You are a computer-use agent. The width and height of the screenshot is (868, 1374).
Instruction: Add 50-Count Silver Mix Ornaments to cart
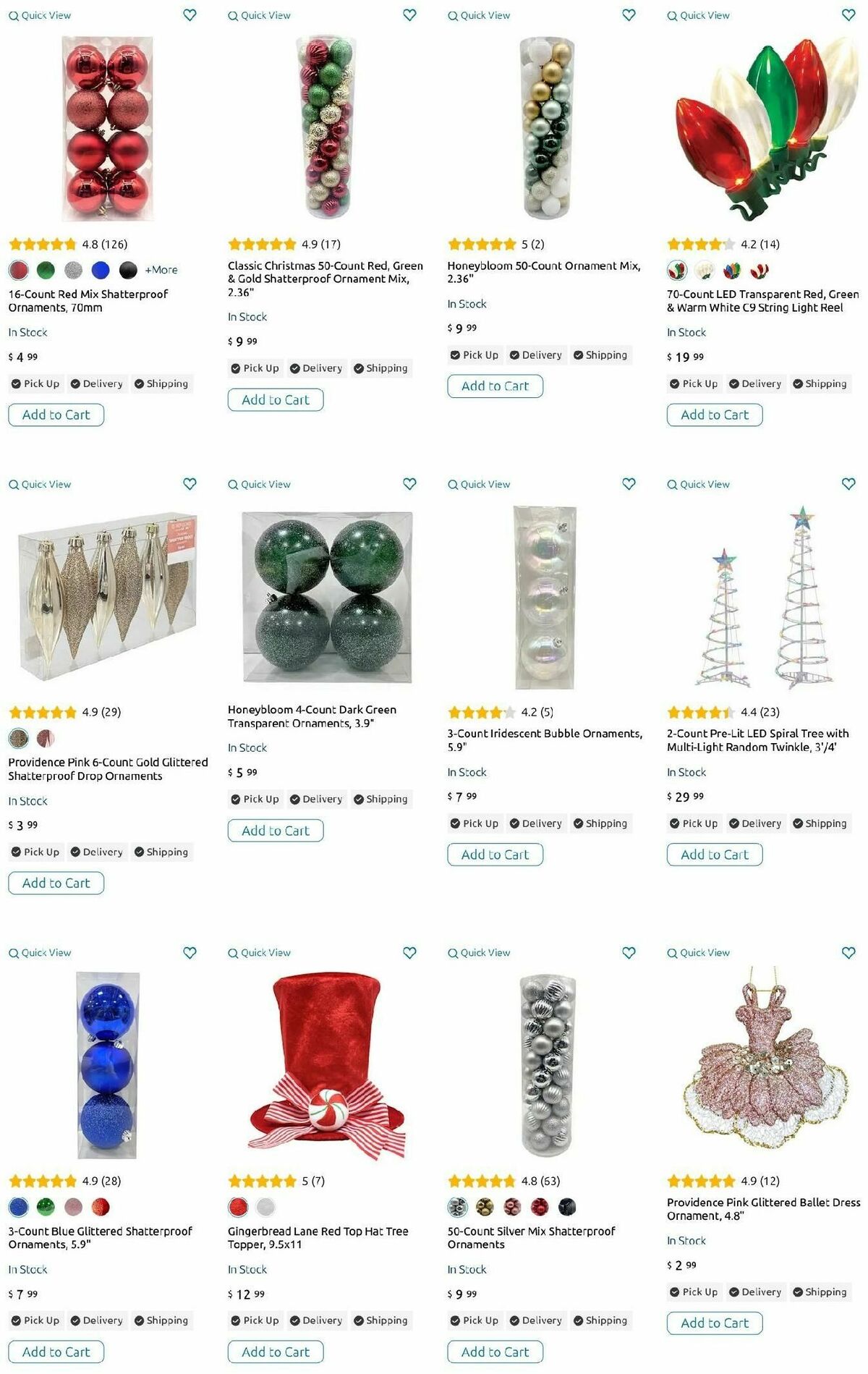pyautogui.click(x=495, y=1352)
